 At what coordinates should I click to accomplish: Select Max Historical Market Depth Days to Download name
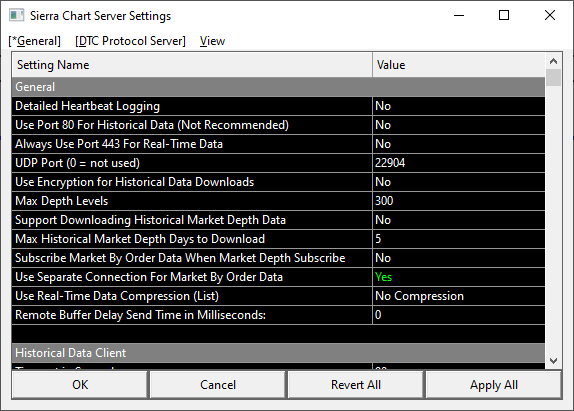pos(192,239)
